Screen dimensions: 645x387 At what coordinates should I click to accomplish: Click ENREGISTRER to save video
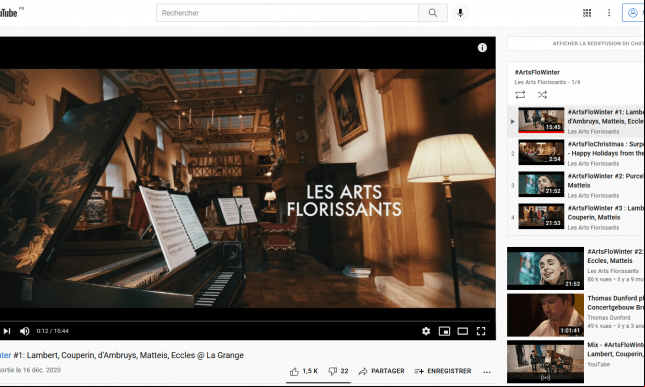443,371
